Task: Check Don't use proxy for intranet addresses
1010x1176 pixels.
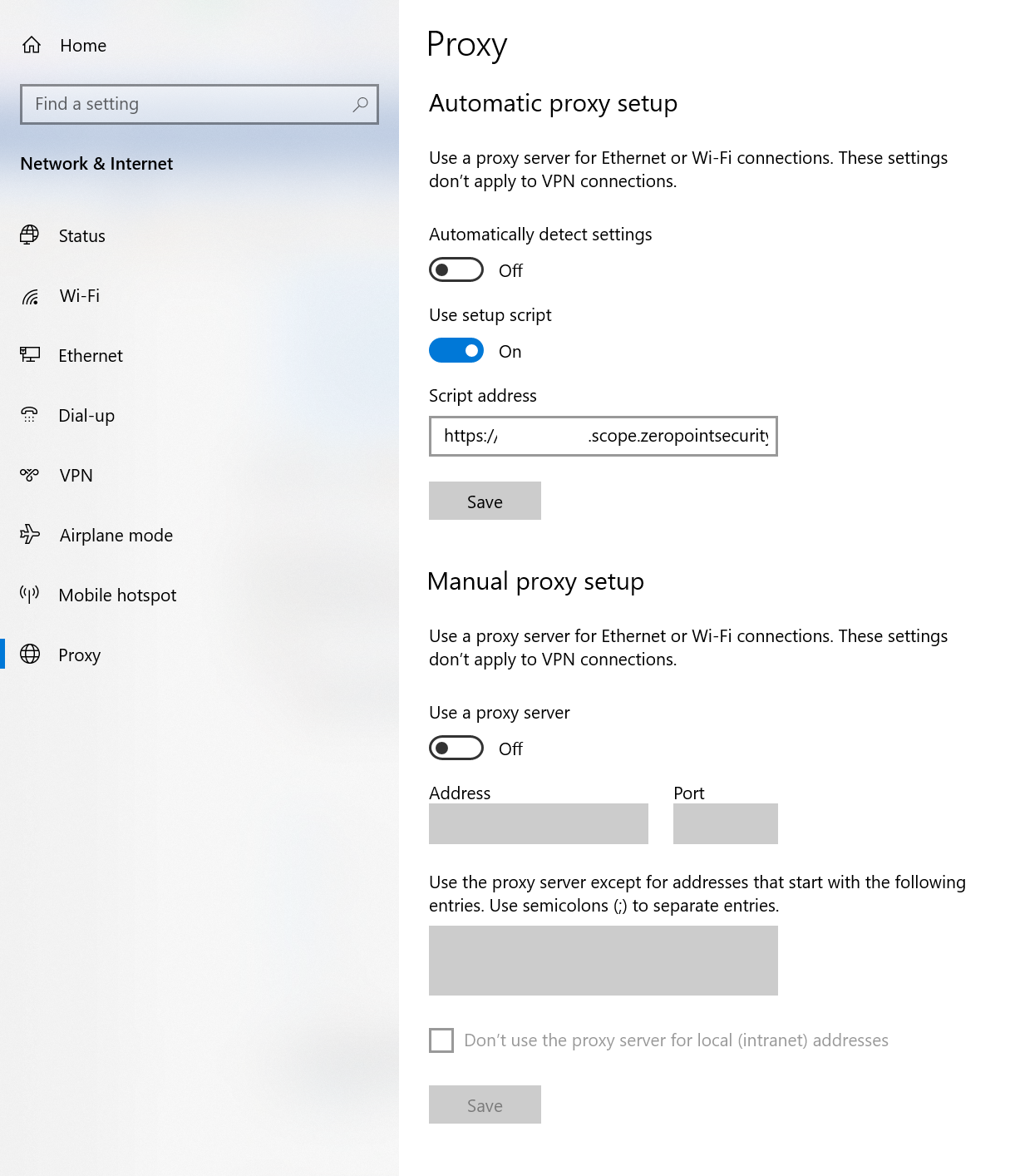Action: pyautogui.click(x=441, y=1040)
